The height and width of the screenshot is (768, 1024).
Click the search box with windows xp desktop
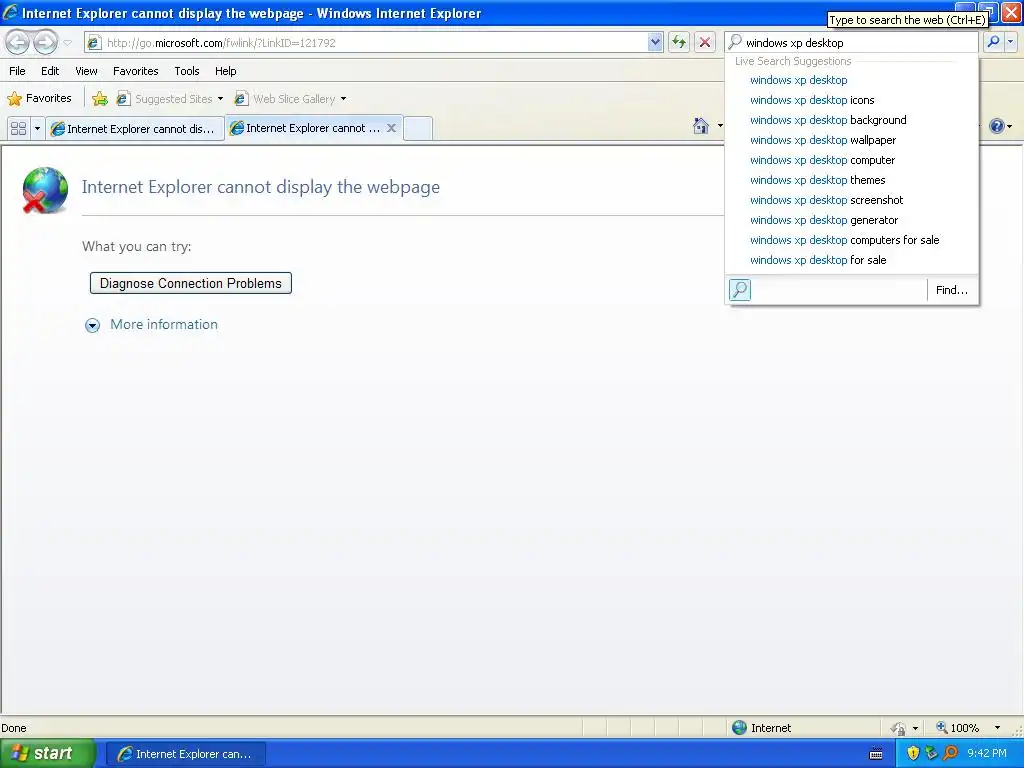(852, 43)
